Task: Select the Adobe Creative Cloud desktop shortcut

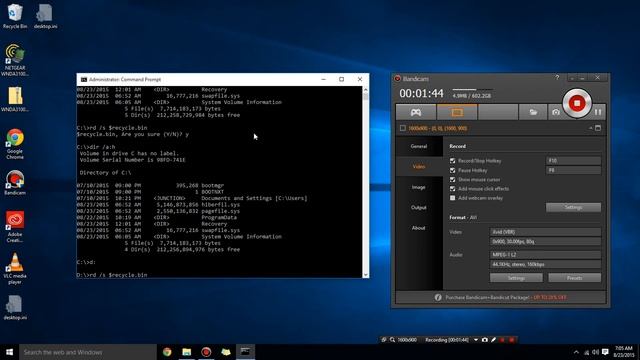Action: 15,227
